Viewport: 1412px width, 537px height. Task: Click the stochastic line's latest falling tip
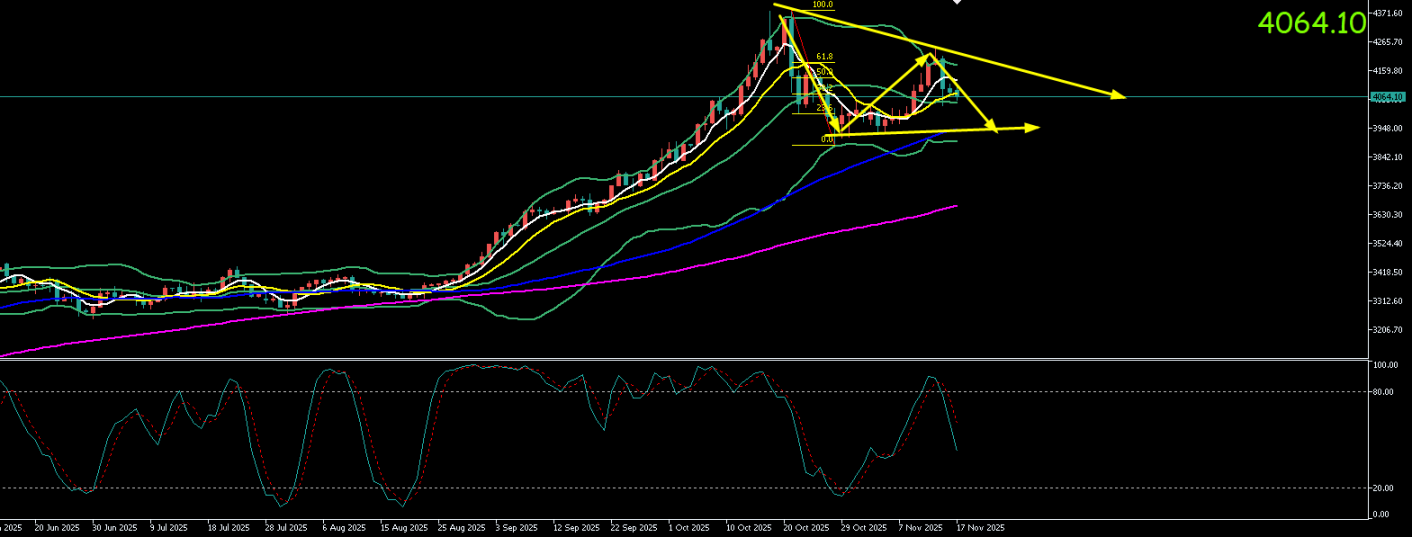(x=957, y=449)
